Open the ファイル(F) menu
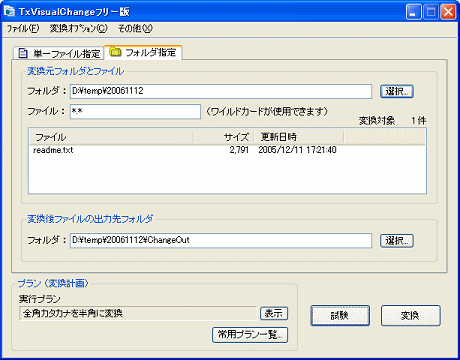The width and height of the screenshot is (460, 360). pos(23,28)
